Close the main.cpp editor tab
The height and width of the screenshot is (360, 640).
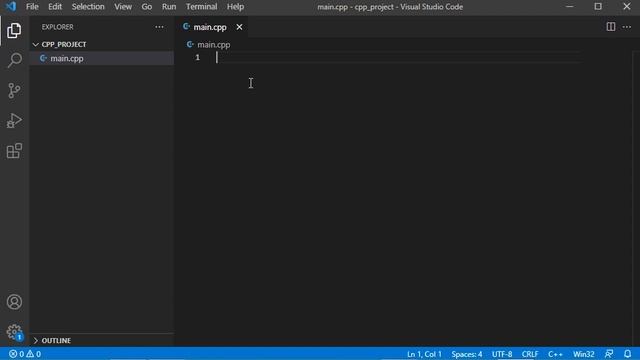click(x=239, y=27)
